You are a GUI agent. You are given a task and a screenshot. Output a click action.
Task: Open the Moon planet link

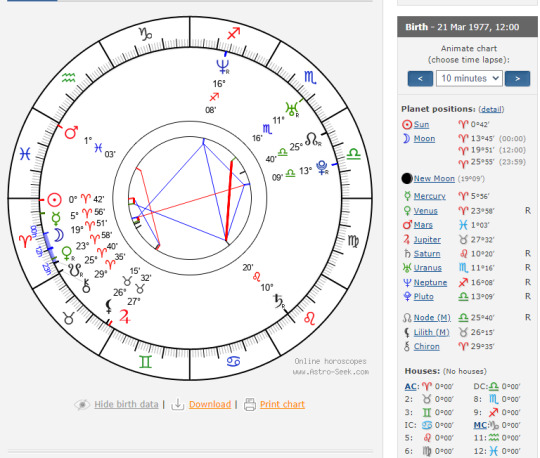point(424,138)
